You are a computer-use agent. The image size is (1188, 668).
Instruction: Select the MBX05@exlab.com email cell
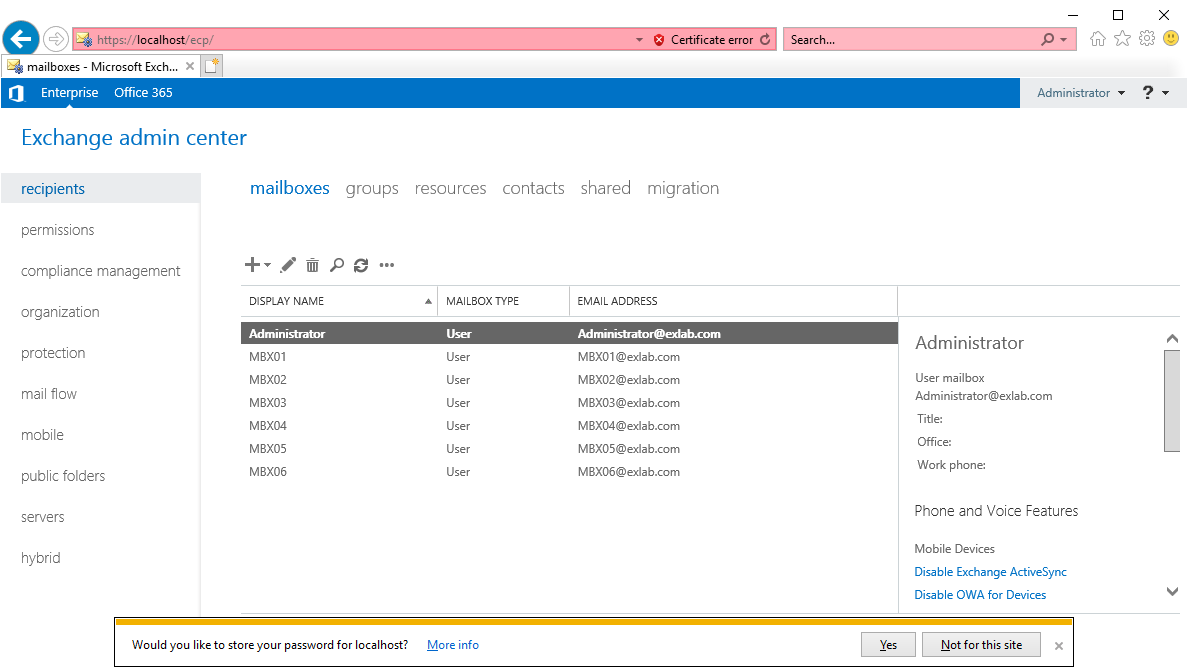(629, 448)
